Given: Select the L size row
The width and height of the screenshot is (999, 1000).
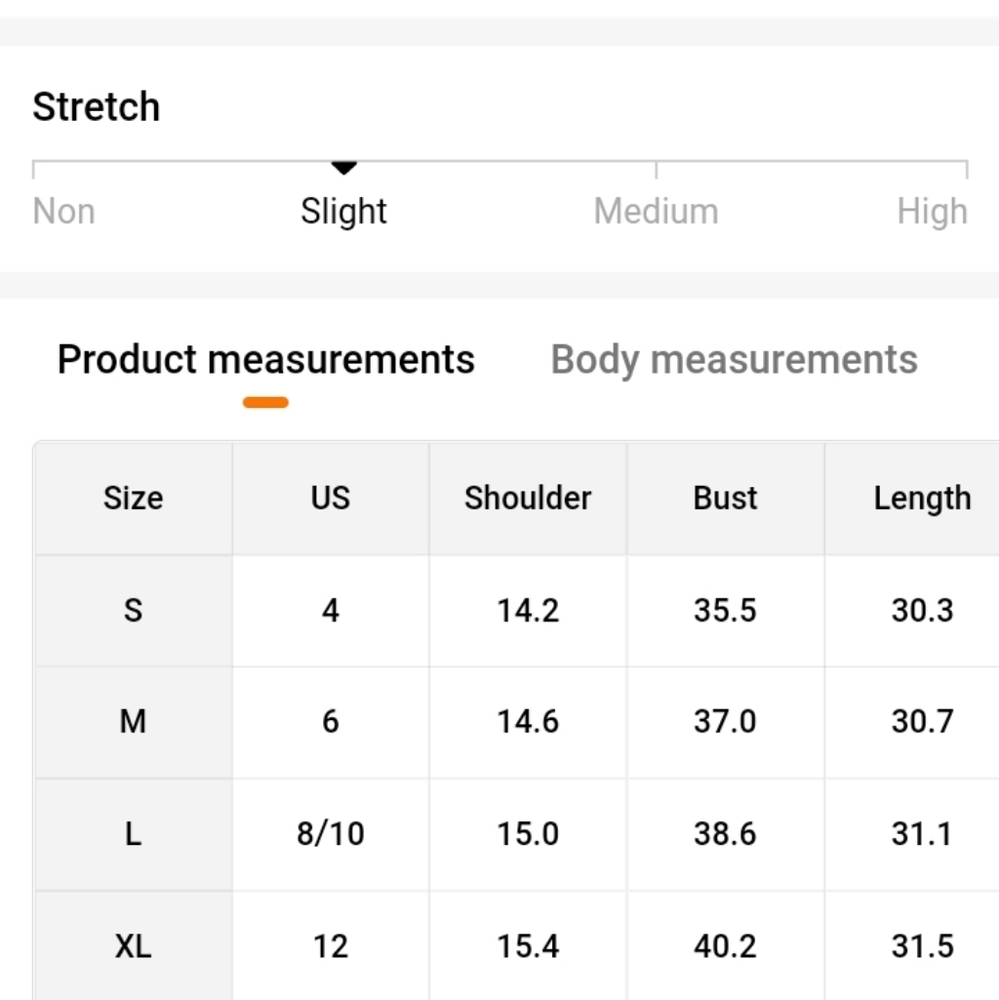Looking at the screenshot, I should [x=517, y=834].
